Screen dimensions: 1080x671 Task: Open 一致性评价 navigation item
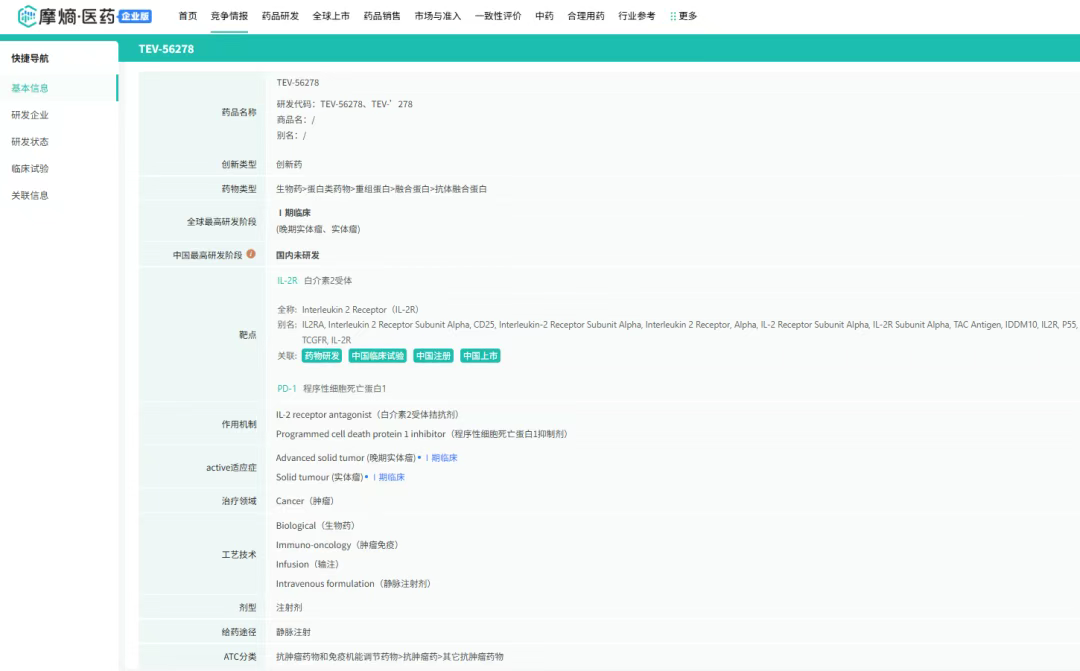coord(498,16)
